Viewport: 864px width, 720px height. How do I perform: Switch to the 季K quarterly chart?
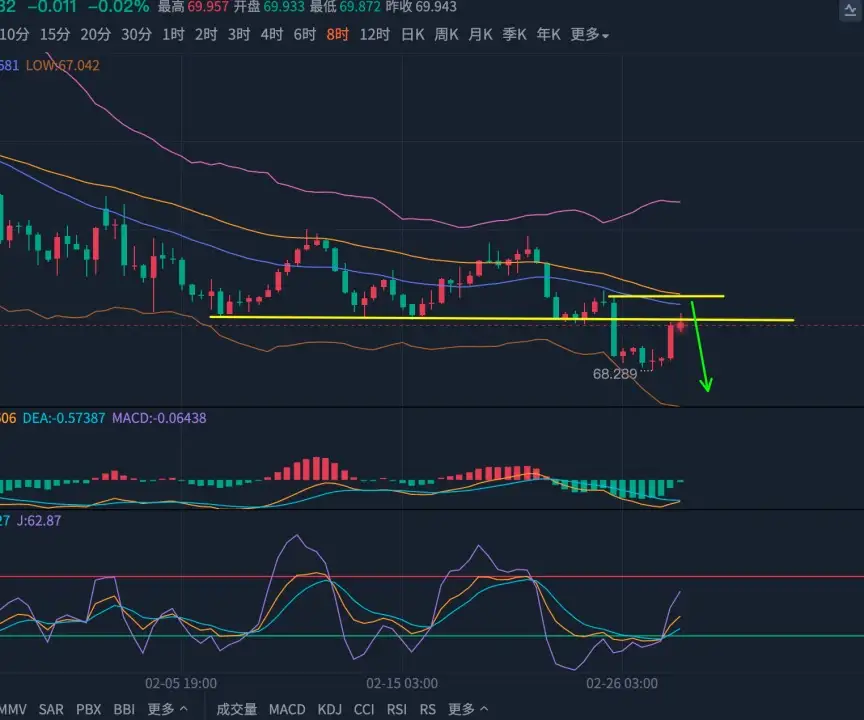[515, 35]
